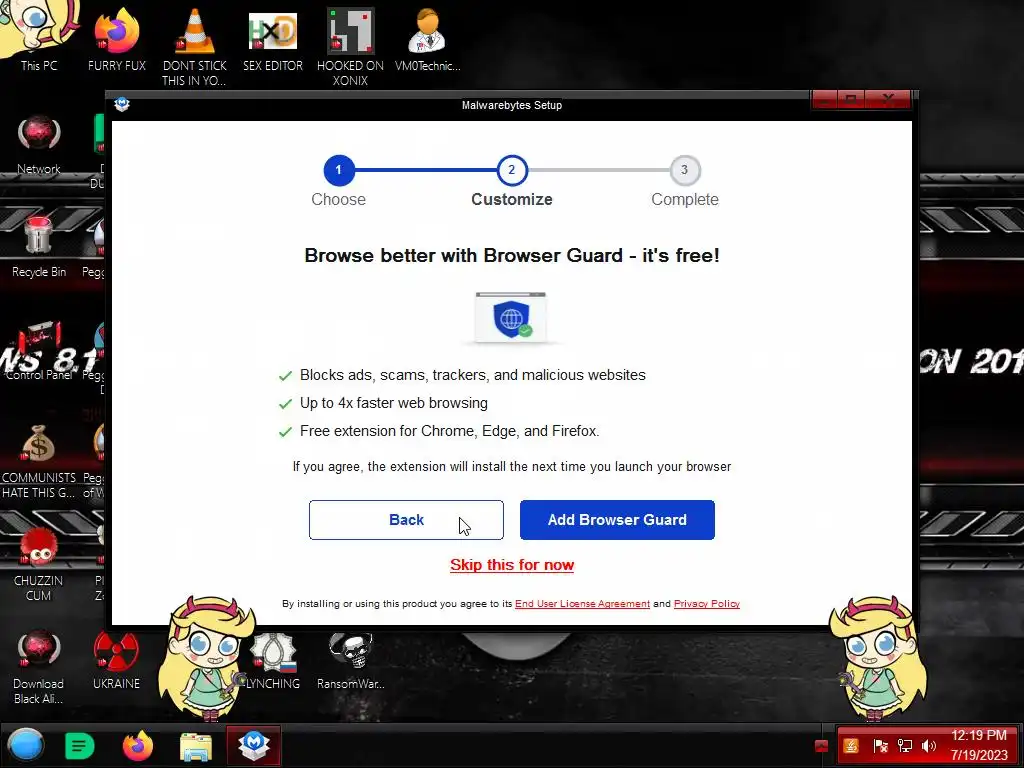Select step 1 Choose circle
The width and height of the screenshot is (1024, 768).
tap(338, 170)
